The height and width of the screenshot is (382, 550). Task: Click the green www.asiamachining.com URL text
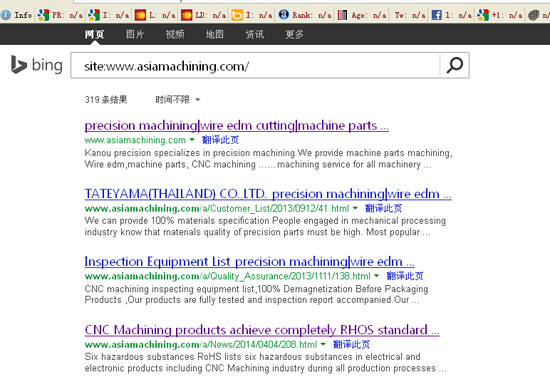135,140
